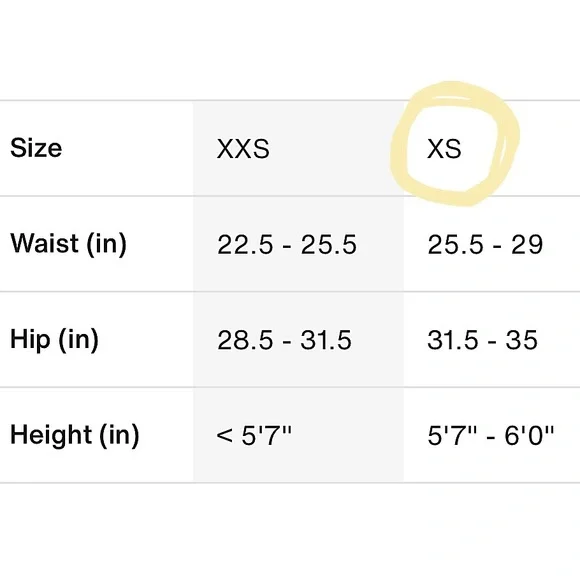Click 28.5 in the XXS hip range
580x580 pixels.
pos(245,340)
